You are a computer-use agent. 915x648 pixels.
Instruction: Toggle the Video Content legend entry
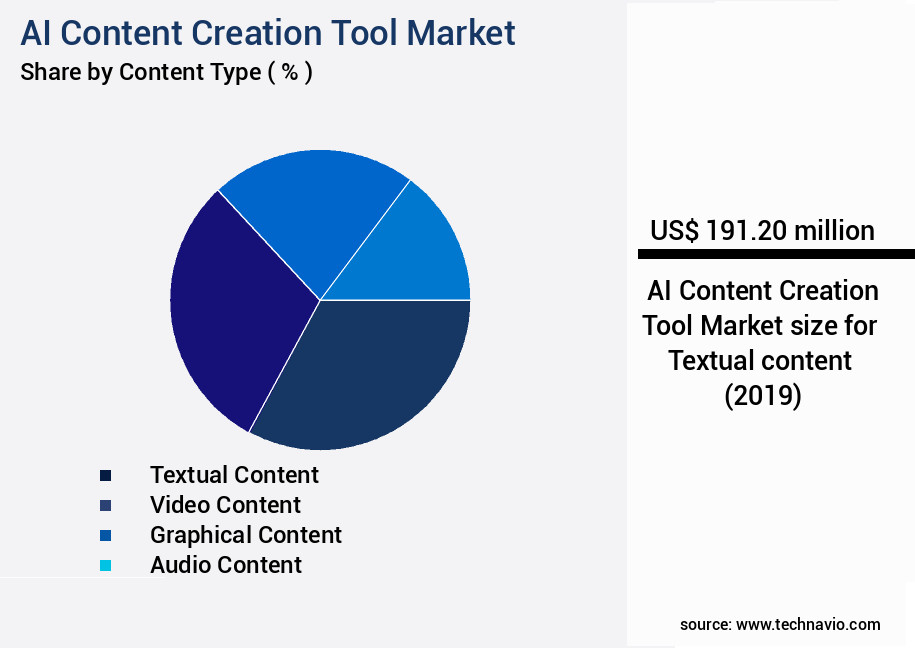coord(226,504)
